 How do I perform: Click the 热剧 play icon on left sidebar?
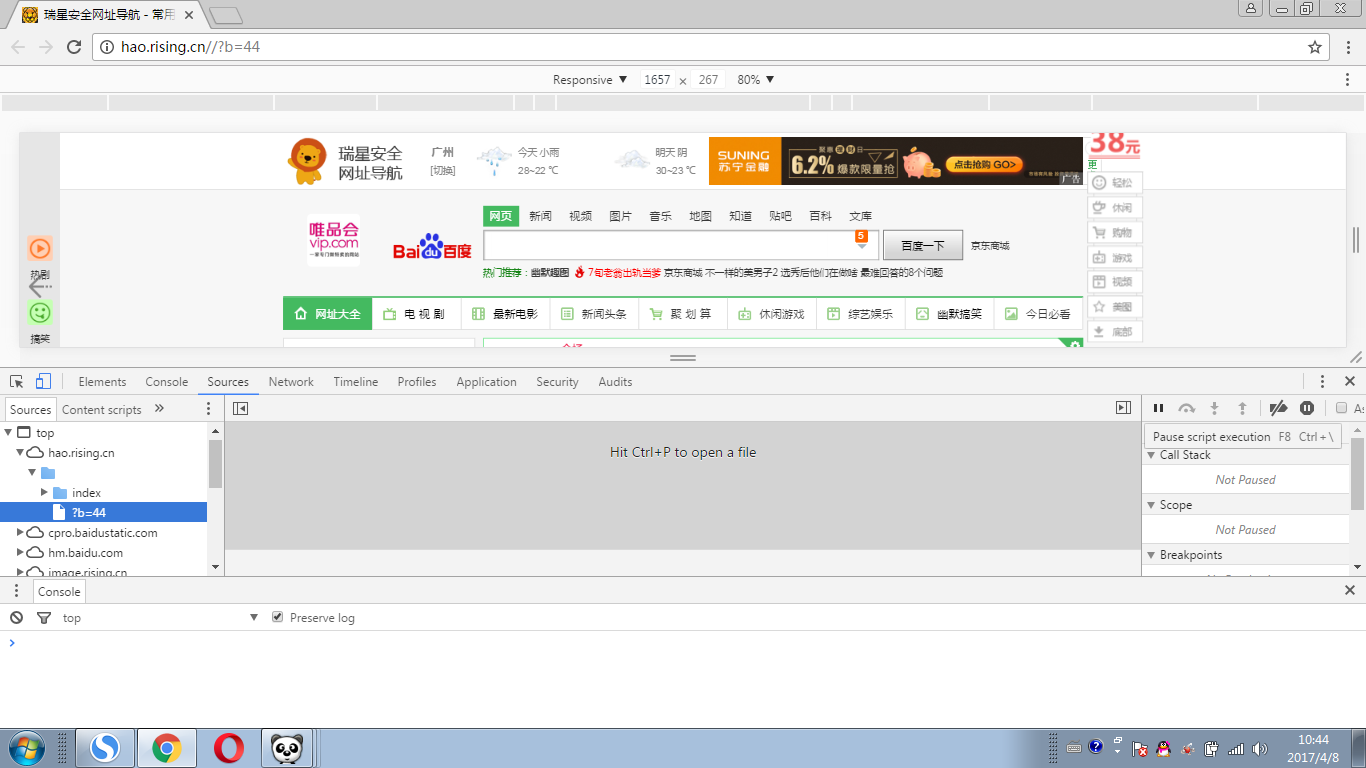point(40,248)
